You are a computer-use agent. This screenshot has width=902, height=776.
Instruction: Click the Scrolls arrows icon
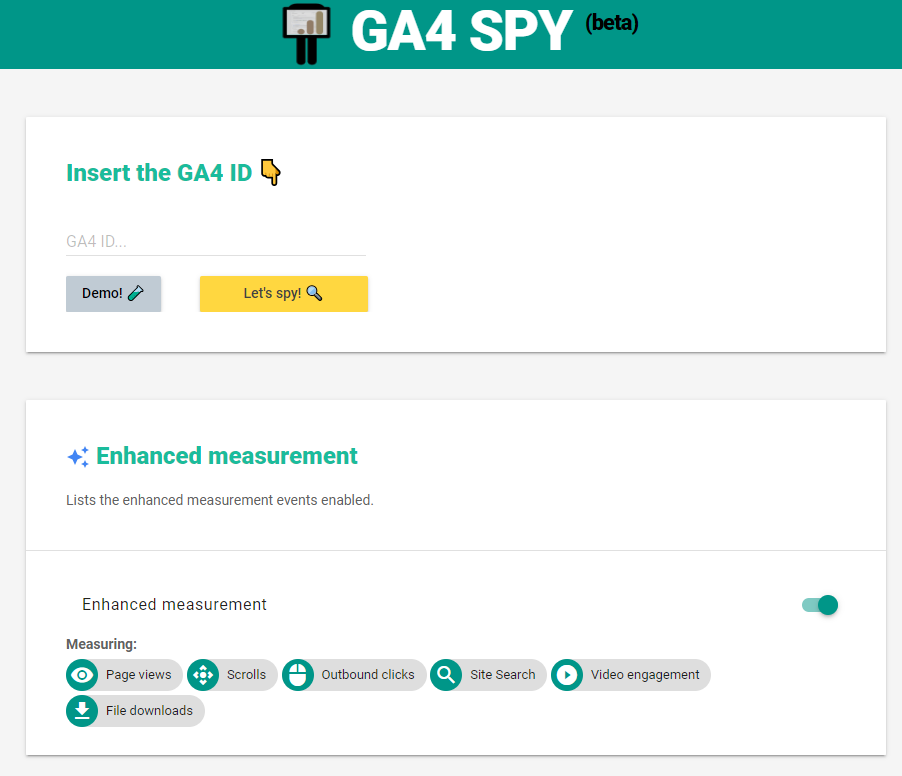coord(203,675)
